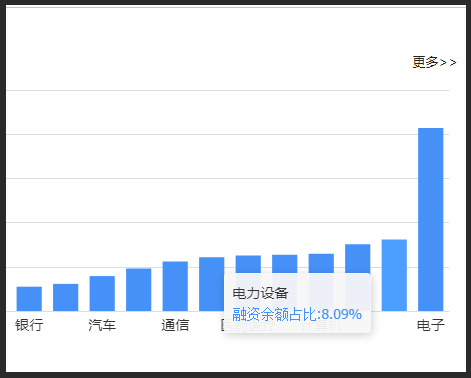The image size is (471, 378).
Task: Select the tallest 电子 bar
Action: coord(431,219)
